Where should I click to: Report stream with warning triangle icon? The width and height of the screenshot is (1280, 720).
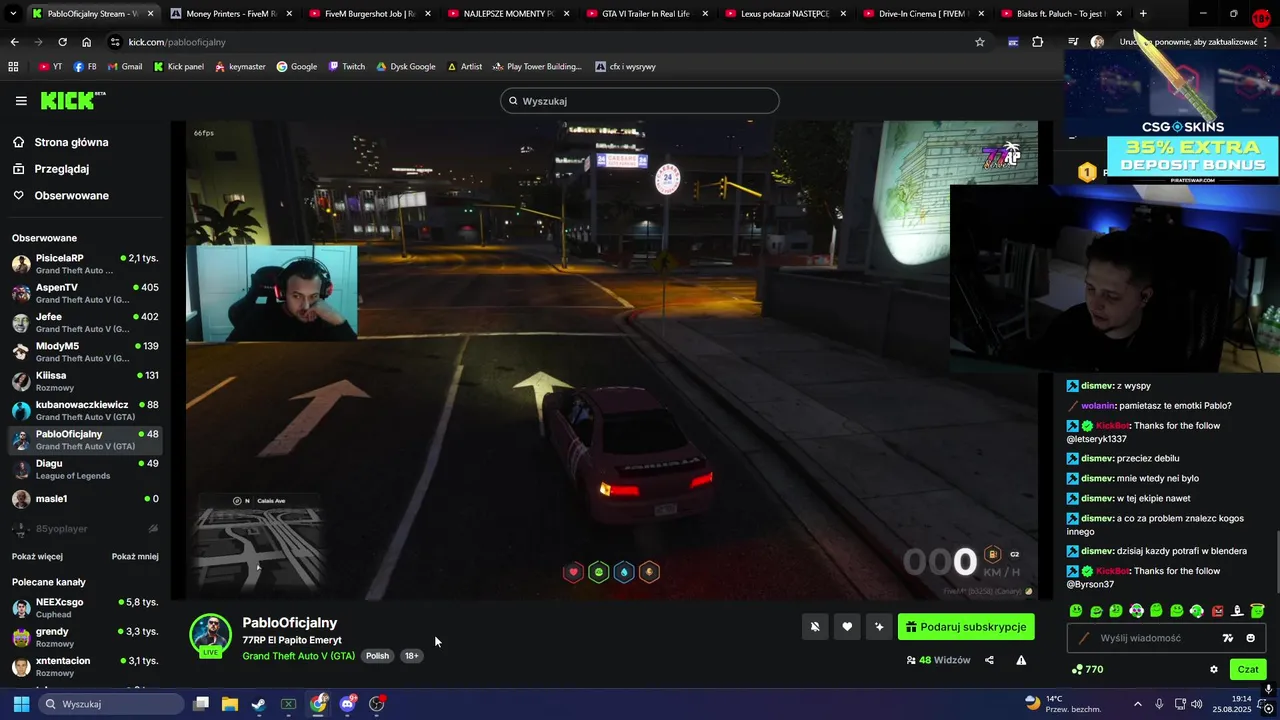coord(1021,660)
